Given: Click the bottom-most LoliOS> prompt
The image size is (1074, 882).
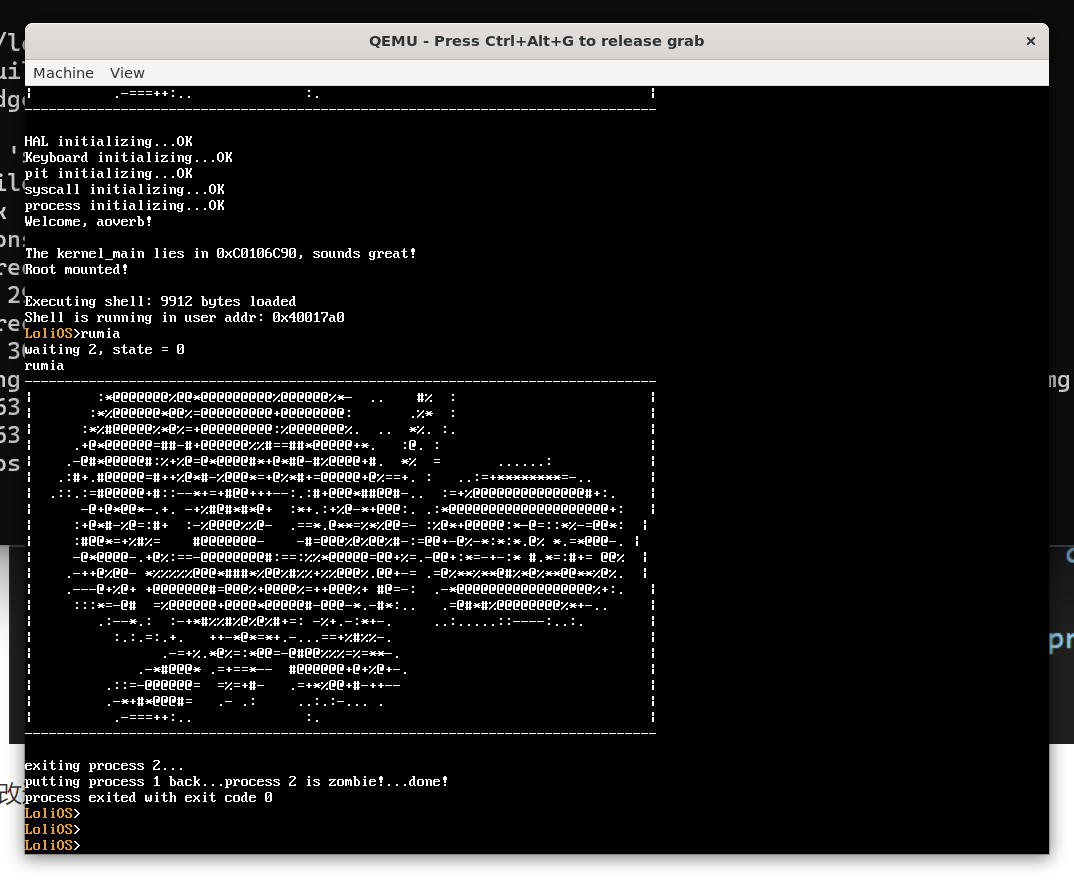Looking at the screenshot, I should [52, 846].
